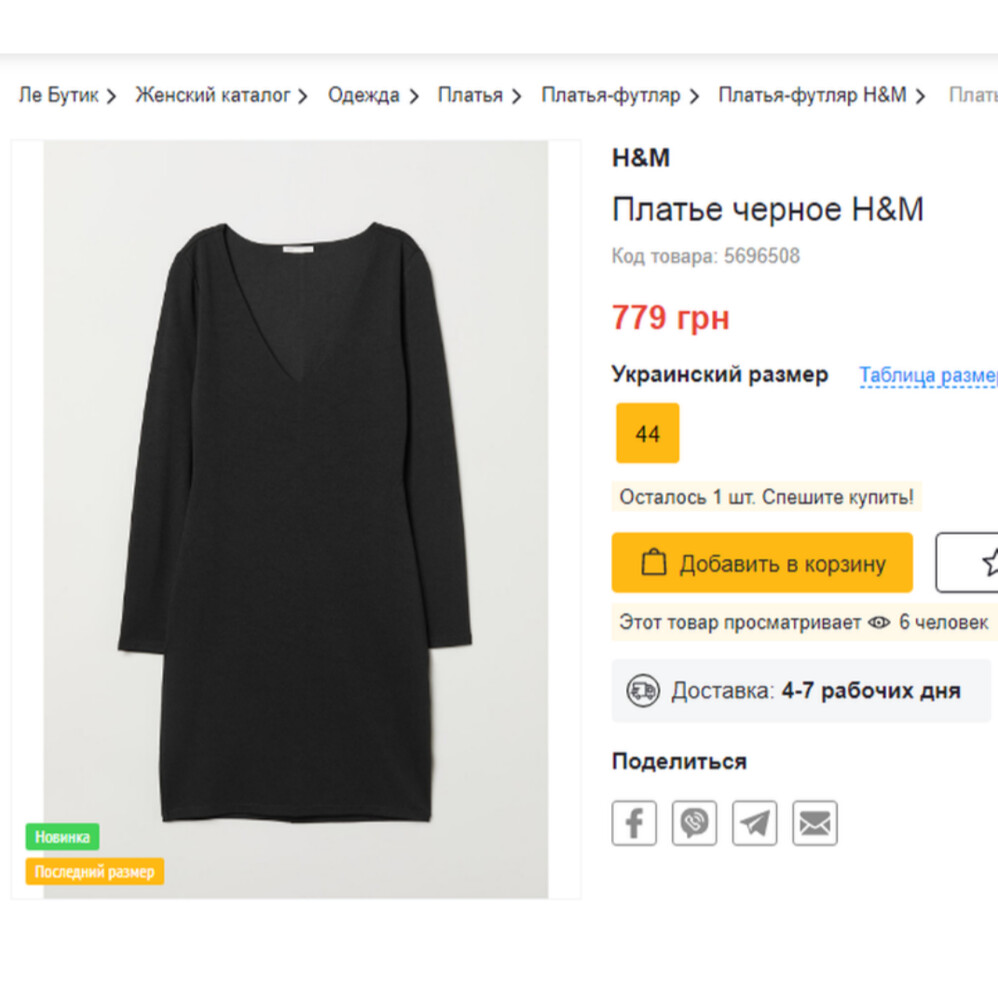Share the product by email icon
Screen dimensions: 998x1000
tap(815, 823)
